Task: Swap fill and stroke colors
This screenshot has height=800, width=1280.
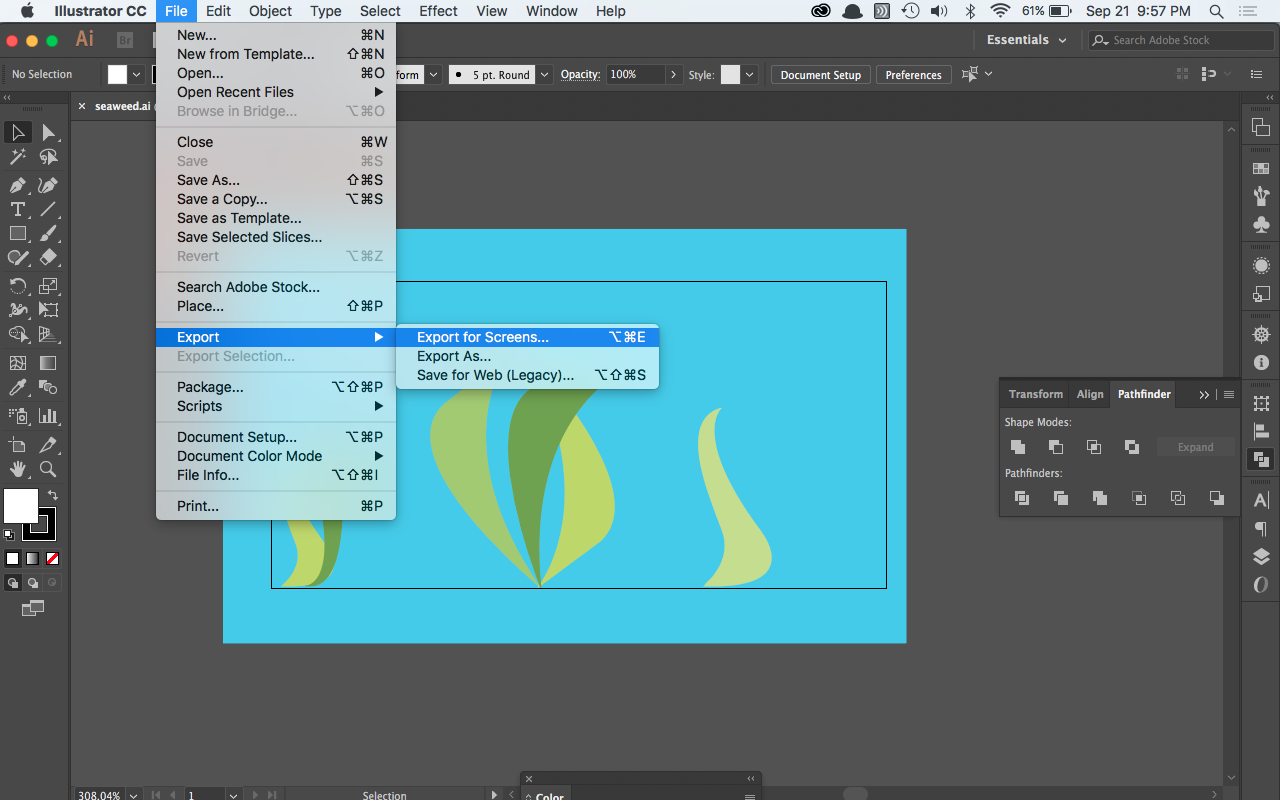Action: (x=52, y=495)
